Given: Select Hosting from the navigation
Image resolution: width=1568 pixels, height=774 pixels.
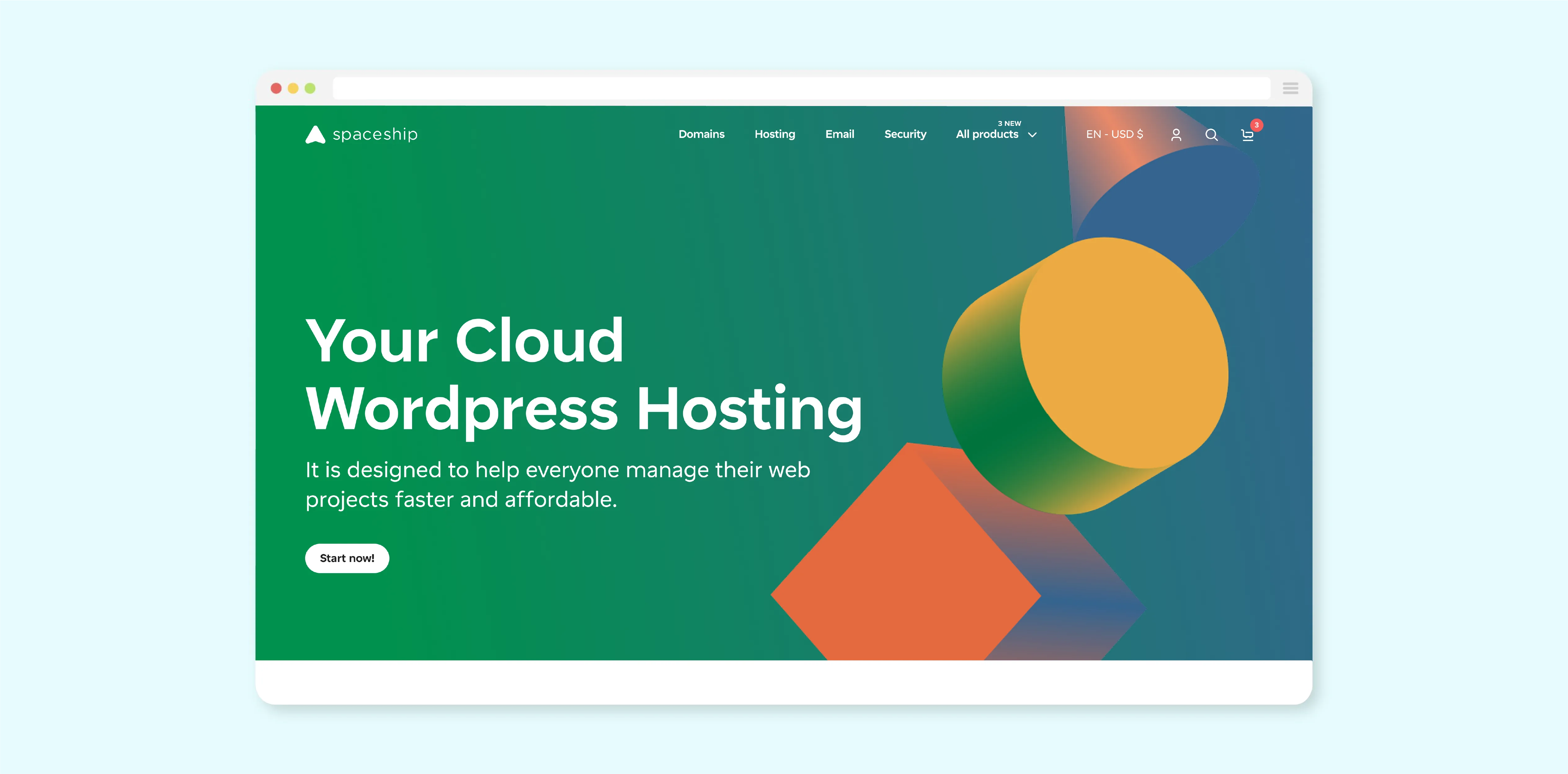Looking at the screenshot, I should [x=774, y=135].
